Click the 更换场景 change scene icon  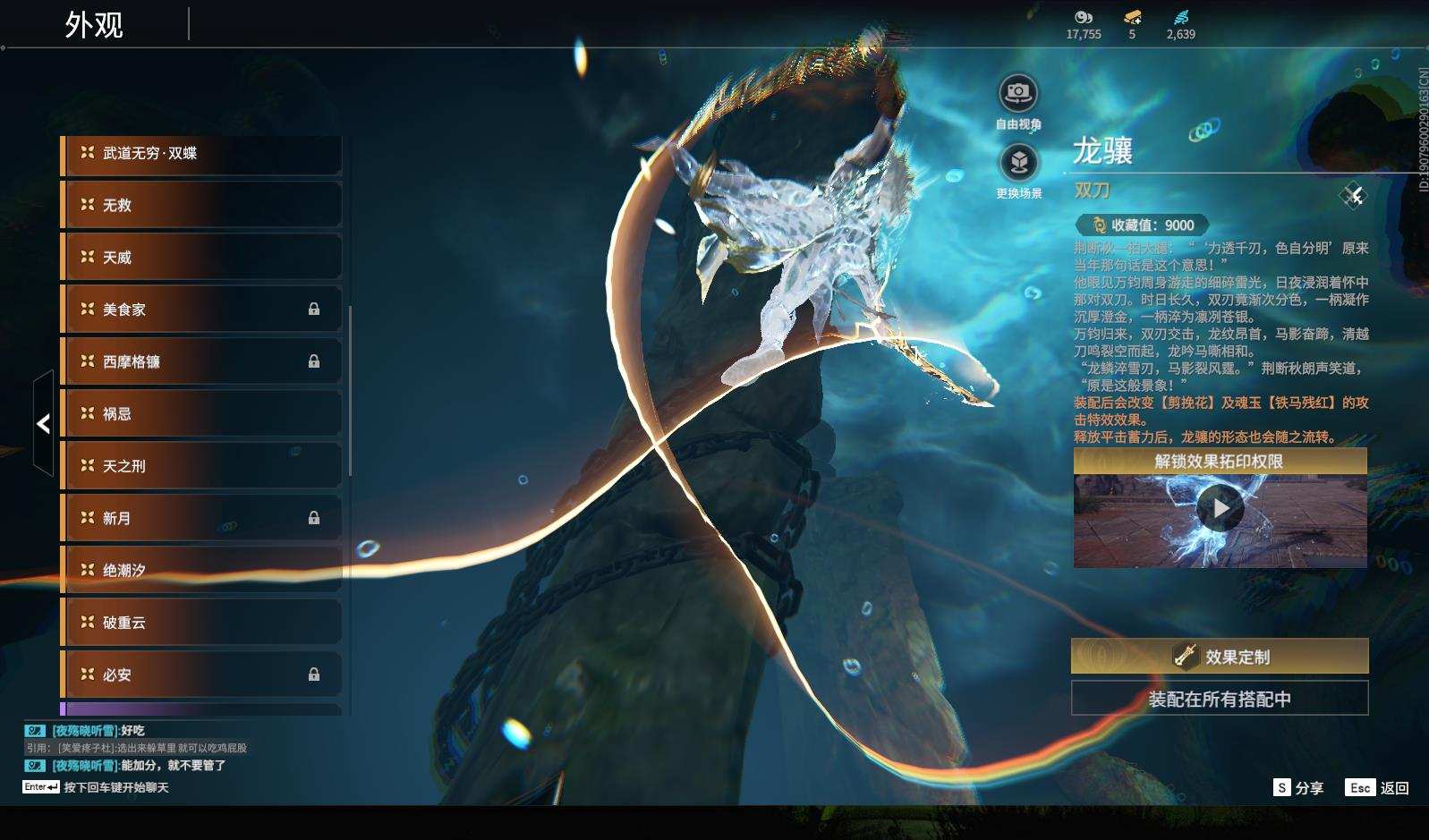(1018, 162)
